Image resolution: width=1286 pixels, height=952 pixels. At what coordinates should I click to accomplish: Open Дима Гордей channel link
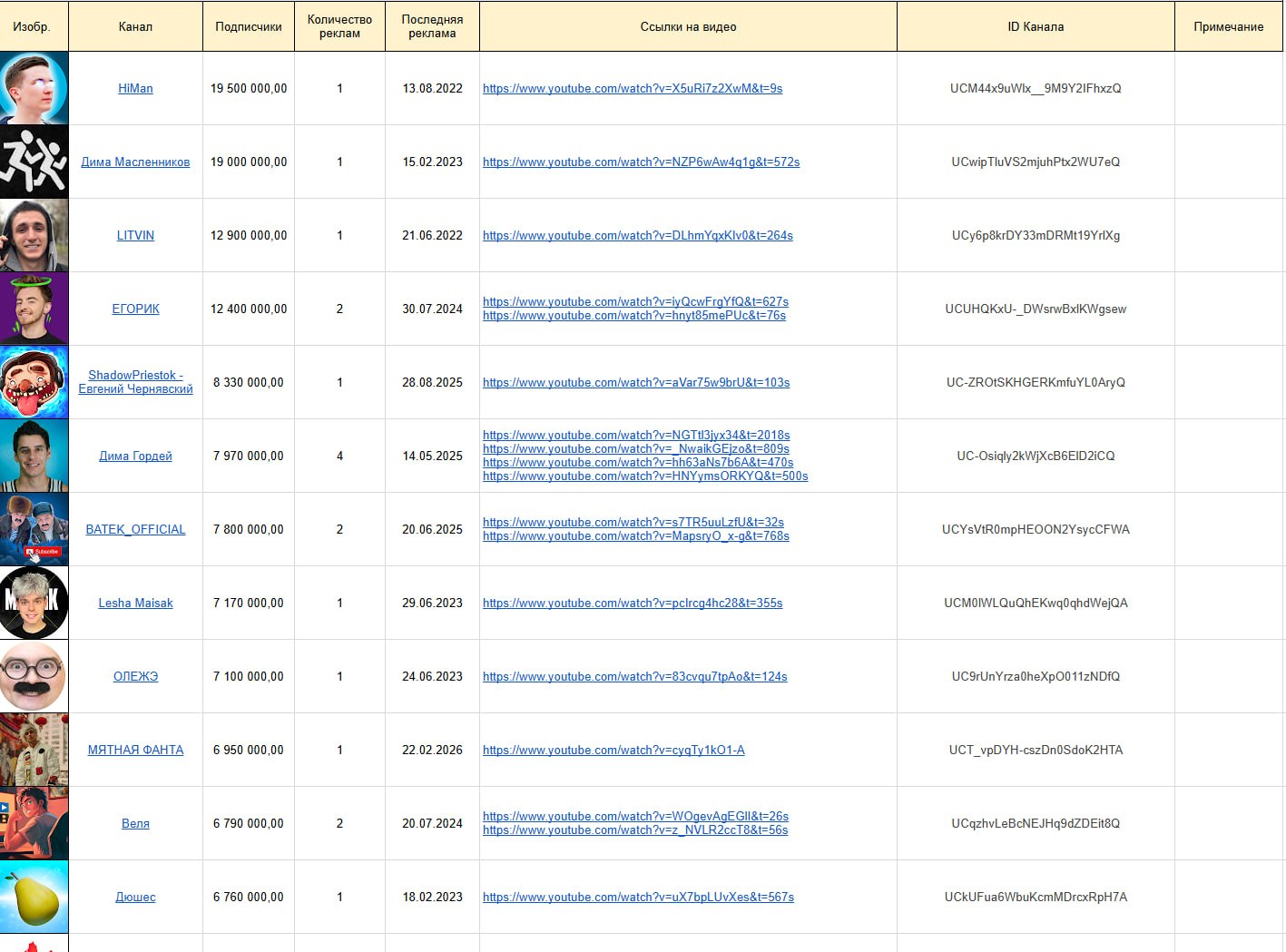[x=135, y=456]
